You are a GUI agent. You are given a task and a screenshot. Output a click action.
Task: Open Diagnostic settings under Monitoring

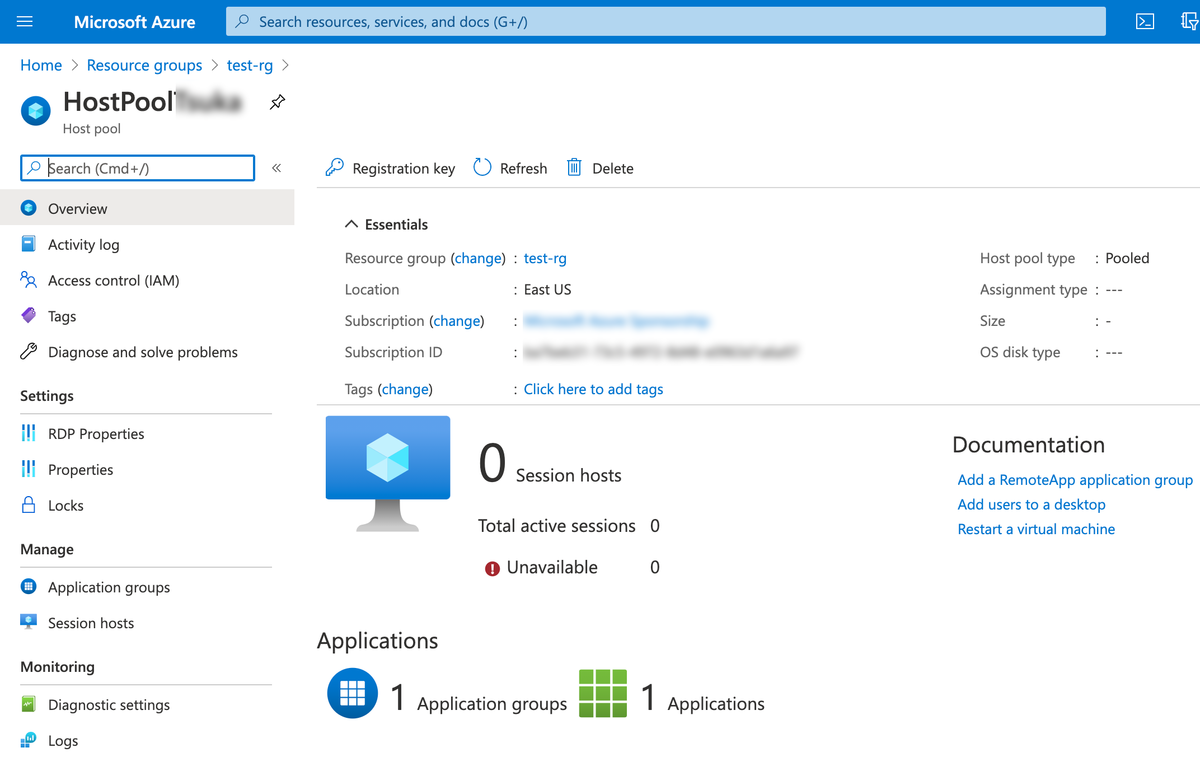(x=109, y=705)
